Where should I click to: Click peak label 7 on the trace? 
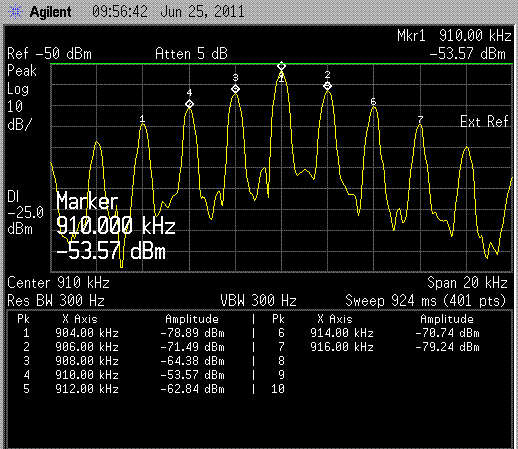(420, 119)
